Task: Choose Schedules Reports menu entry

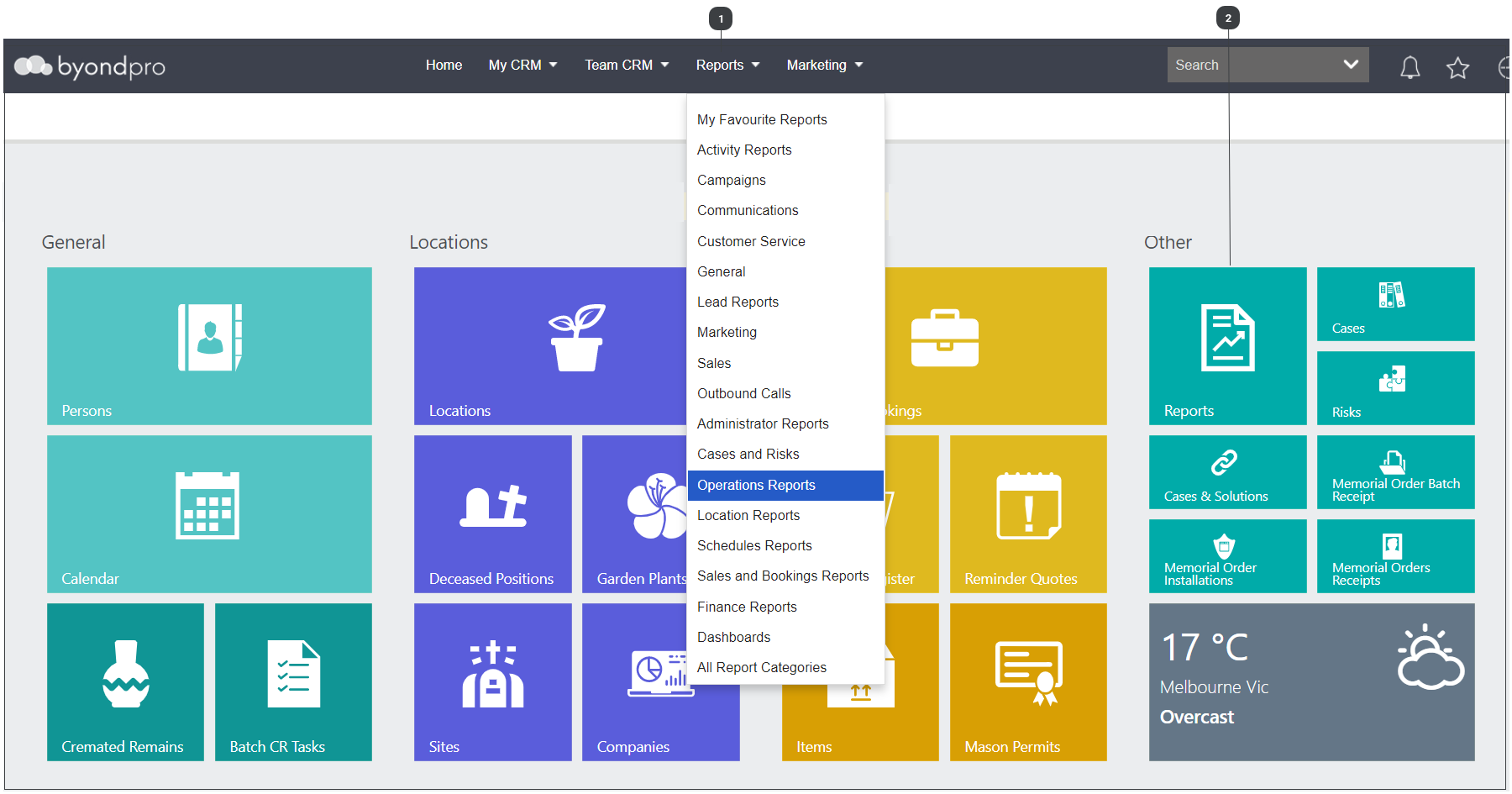Action: pos(785,545)
